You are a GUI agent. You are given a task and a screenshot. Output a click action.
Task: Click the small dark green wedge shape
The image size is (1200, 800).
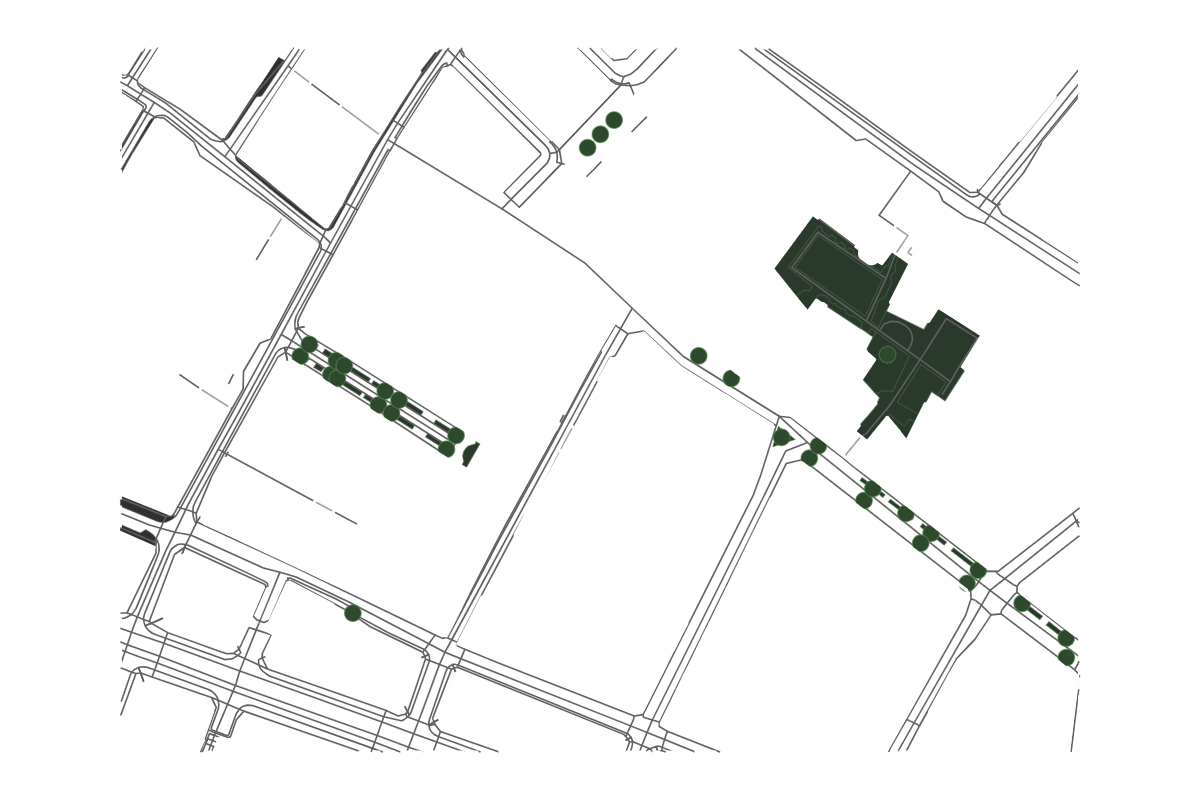tap(471, 454)
